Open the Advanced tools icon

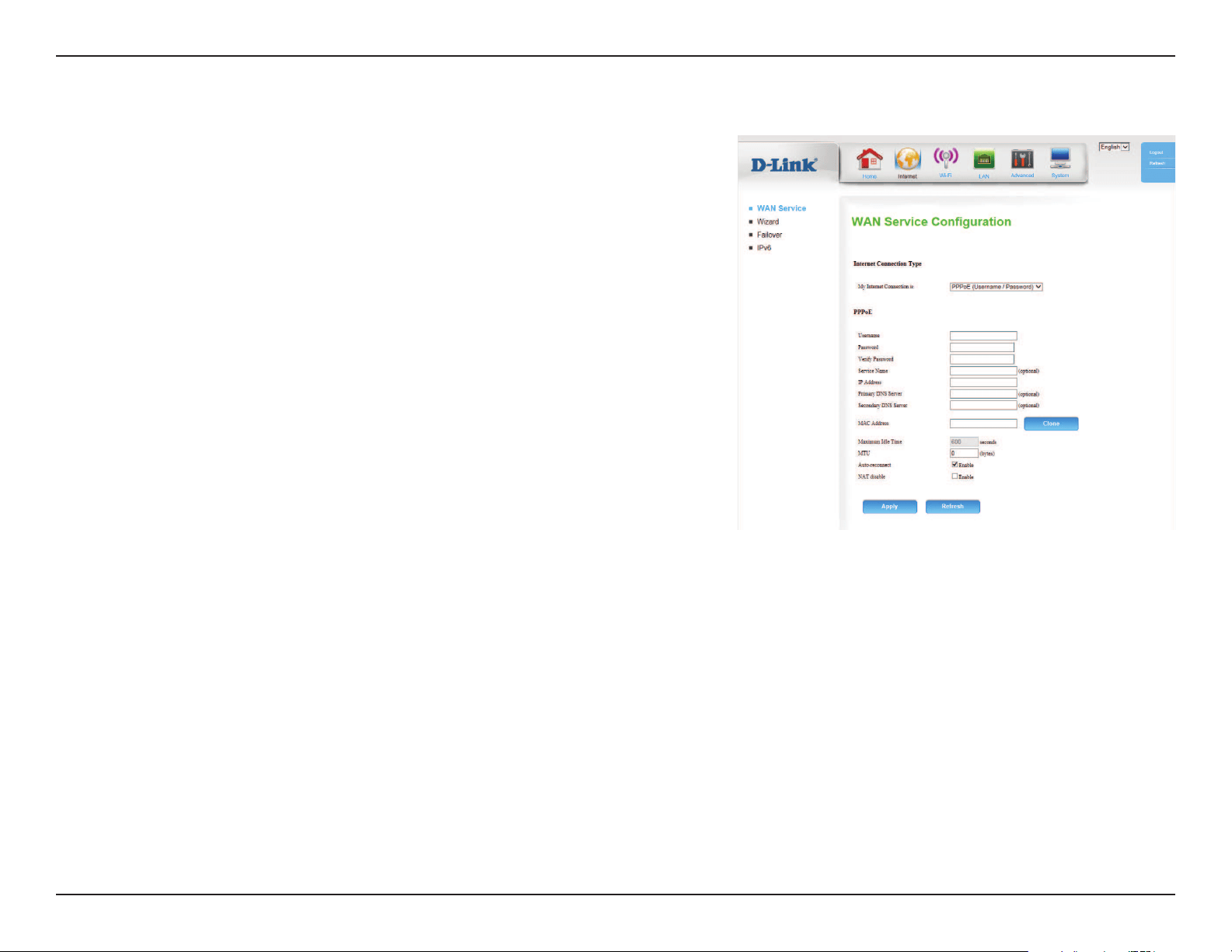(x=1022, y=159)
